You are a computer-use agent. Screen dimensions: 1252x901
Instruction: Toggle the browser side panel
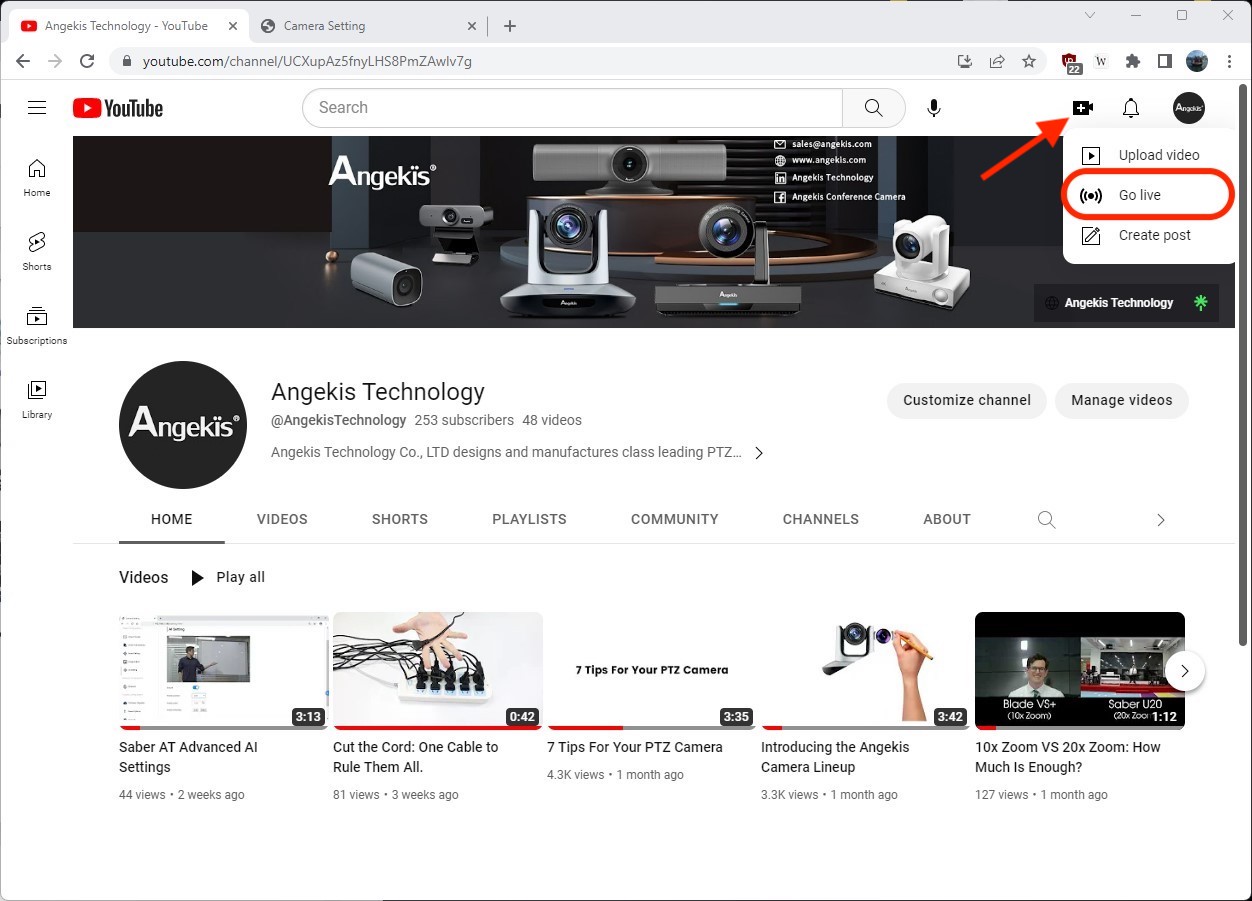pyautogui.click(x=1164, y=61)
